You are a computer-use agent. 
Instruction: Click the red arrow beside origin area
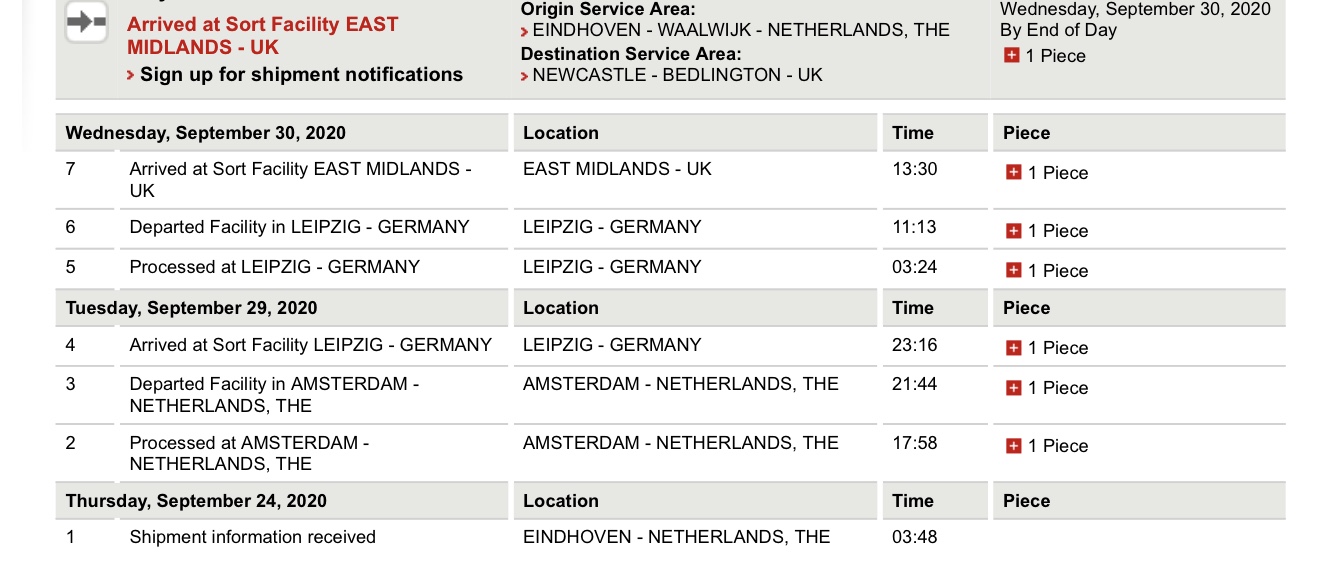(x=524, y=32)
